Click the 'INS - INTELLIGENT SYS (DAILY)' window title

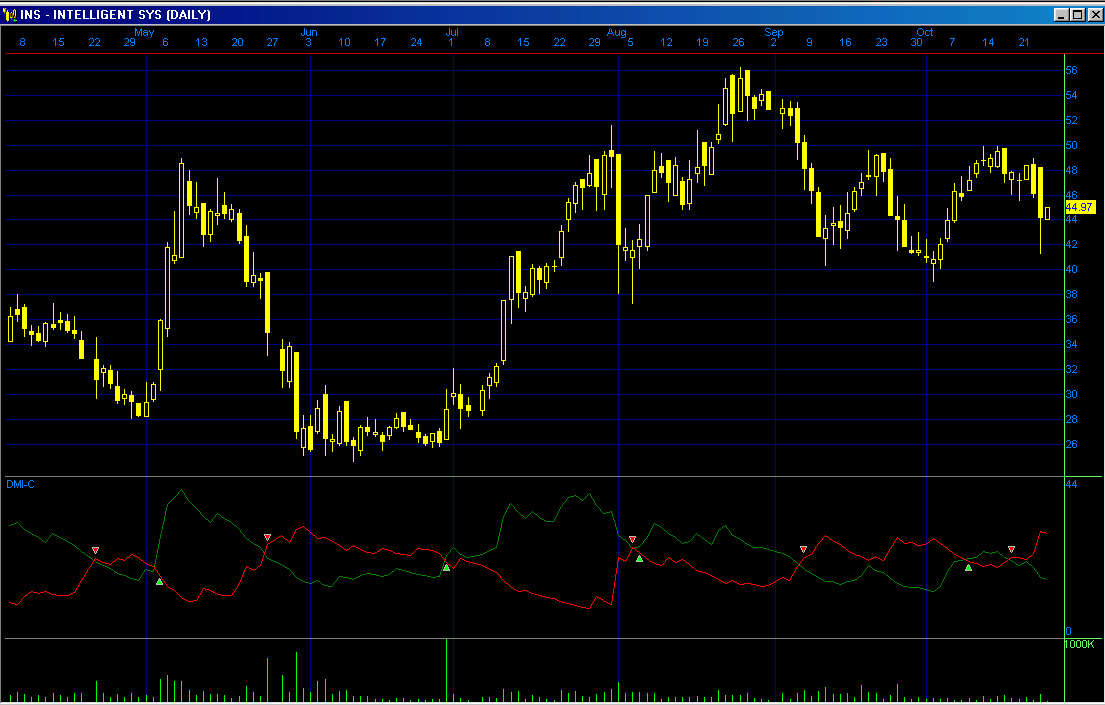(x=115, y=15)
